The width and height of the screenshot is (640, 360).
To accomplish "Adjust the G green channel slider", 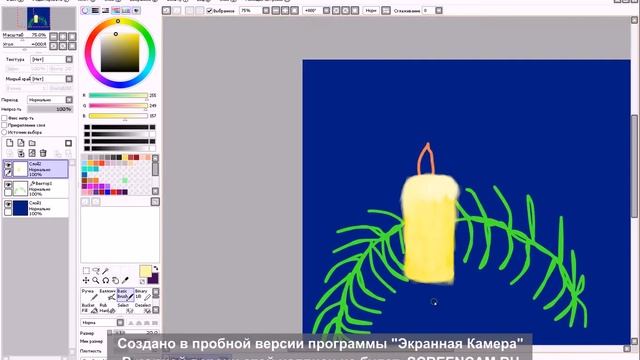I will coord(118,106).
